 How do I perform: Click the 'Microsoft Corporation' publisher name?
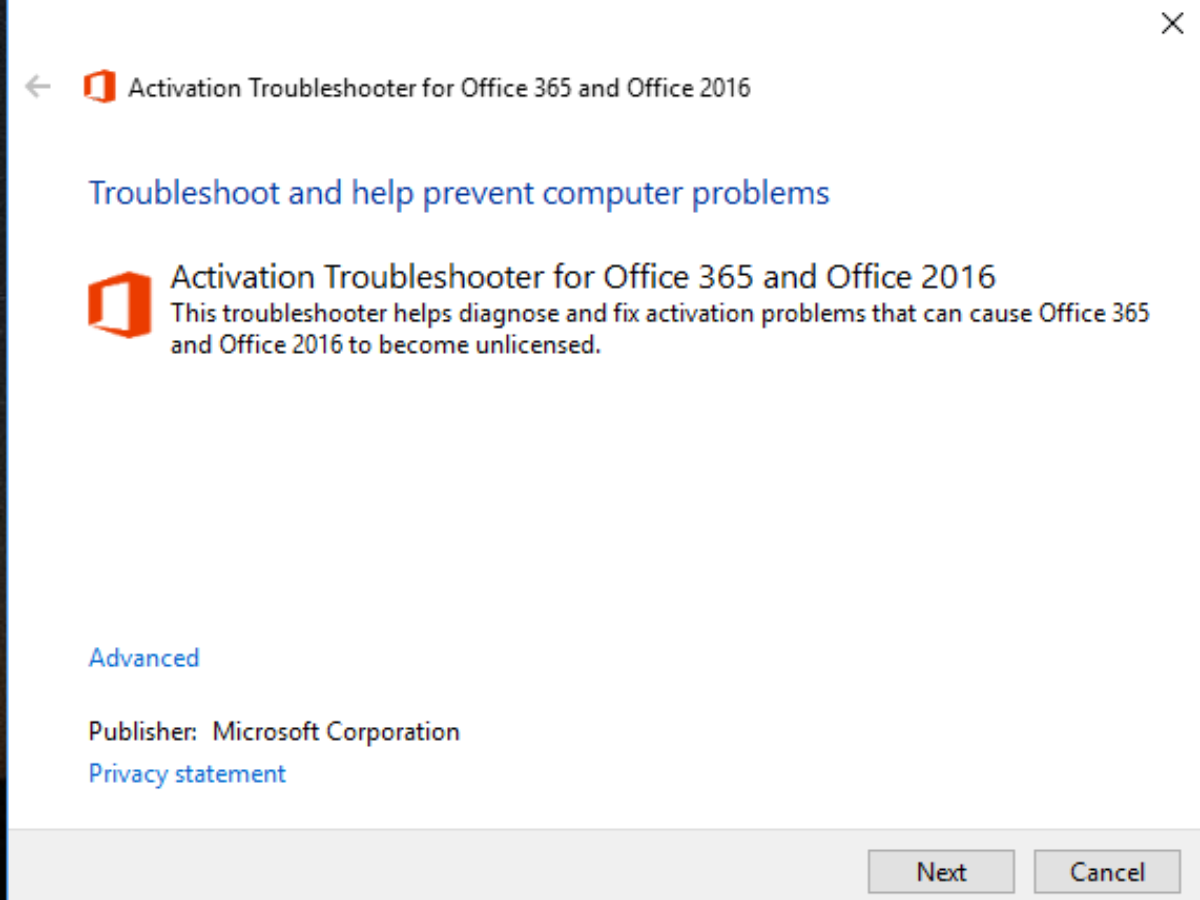pyautogui.click(x=336, y=732)
